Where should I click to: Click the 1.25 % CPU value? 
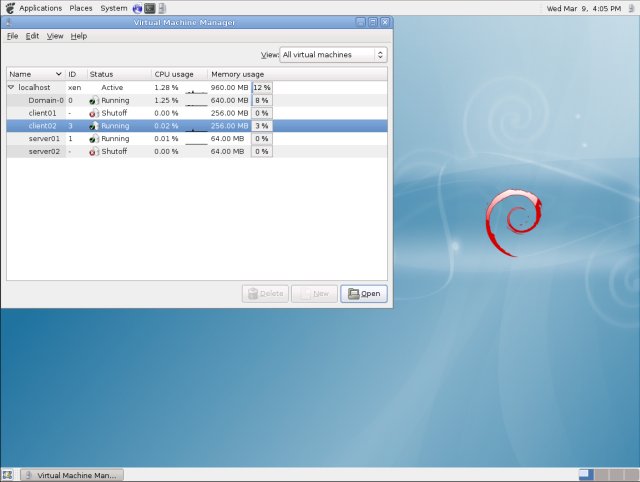[166, 100]
